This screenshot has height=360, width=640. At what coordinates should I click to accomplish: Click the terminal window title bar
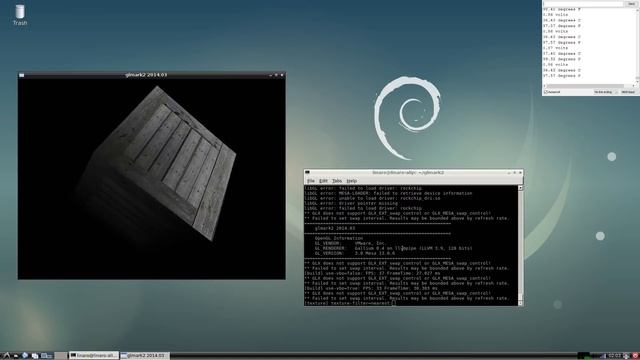click(413, 173)
